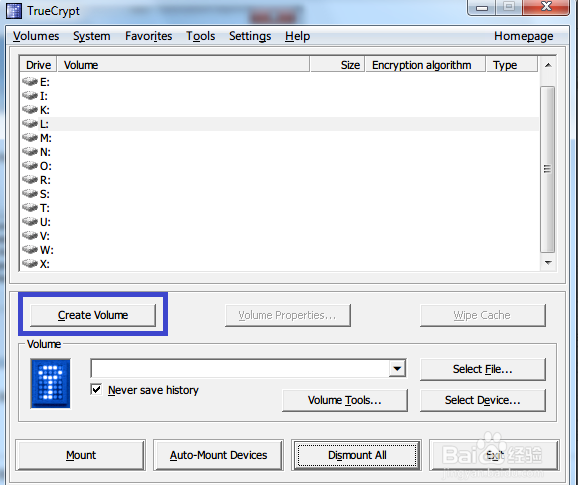Click the drive icon next to L:

pos(30,123)
